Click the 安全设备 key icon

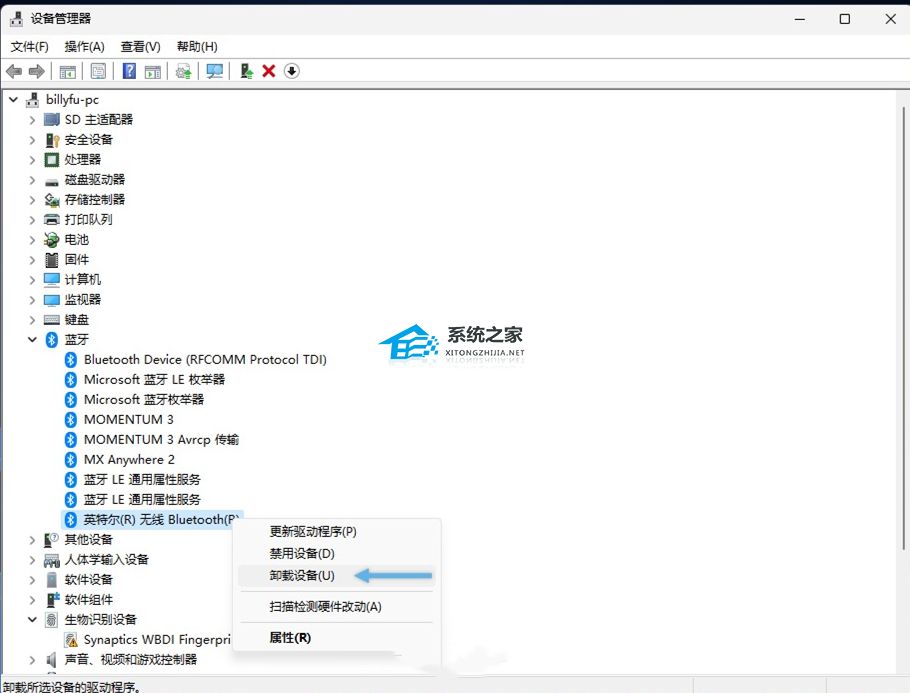(x=52, y=140)
